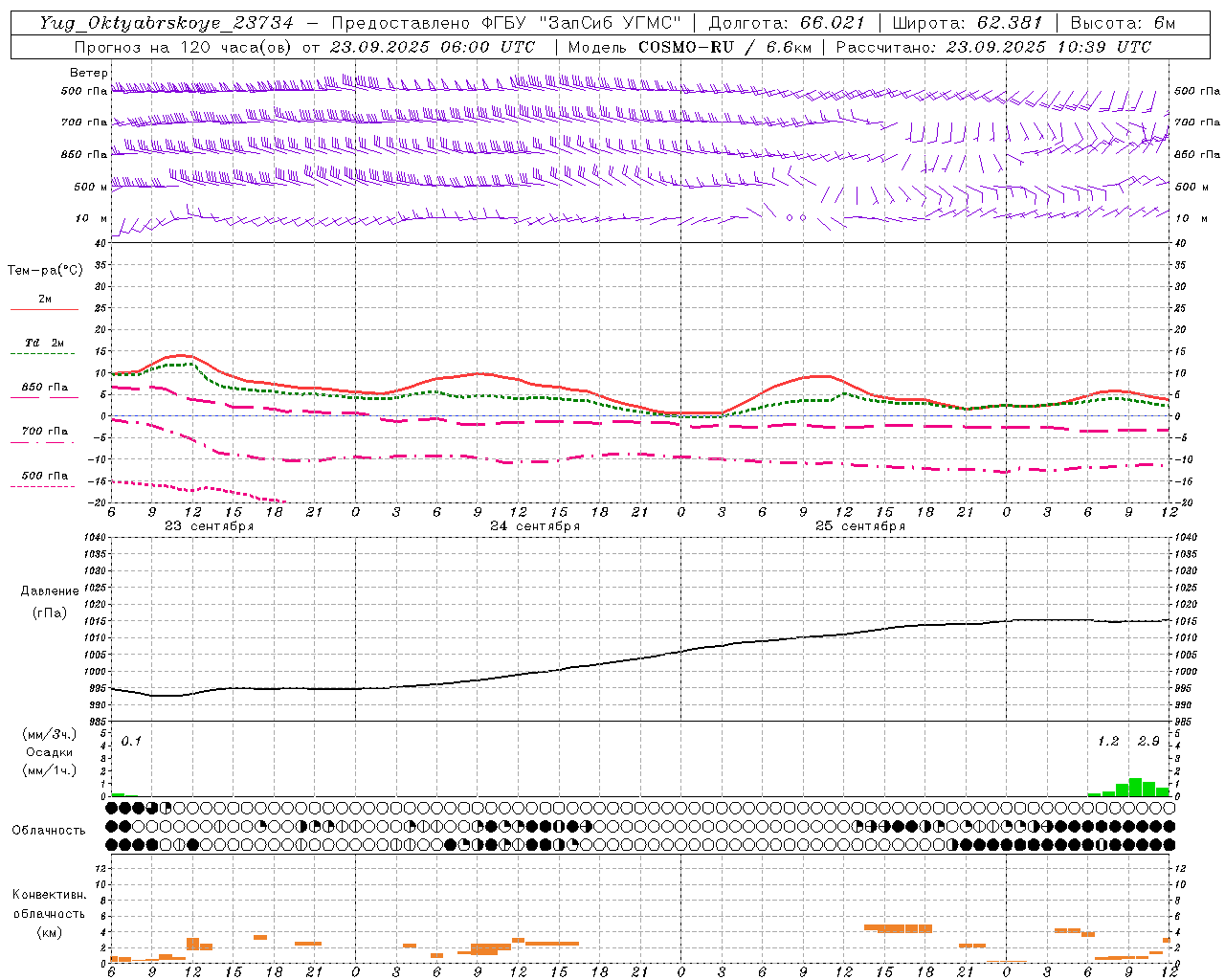Select the text Предоставлено ФГБУ "ЗапСиб УГМС"
Viewport: 1225px width, 980px height.
tap(506, 23)
